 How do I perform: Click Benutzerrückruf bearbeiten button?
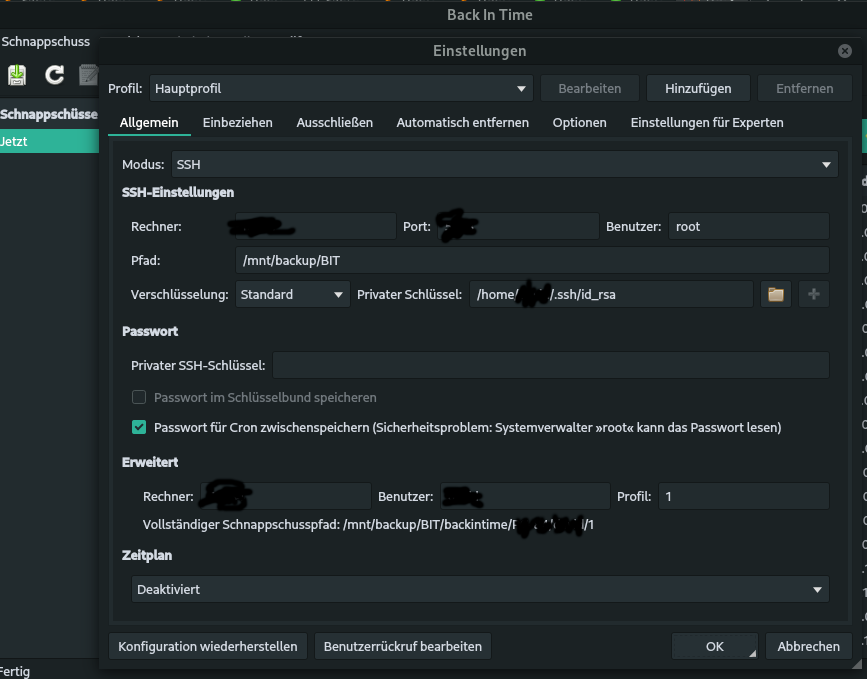(403, 646)
